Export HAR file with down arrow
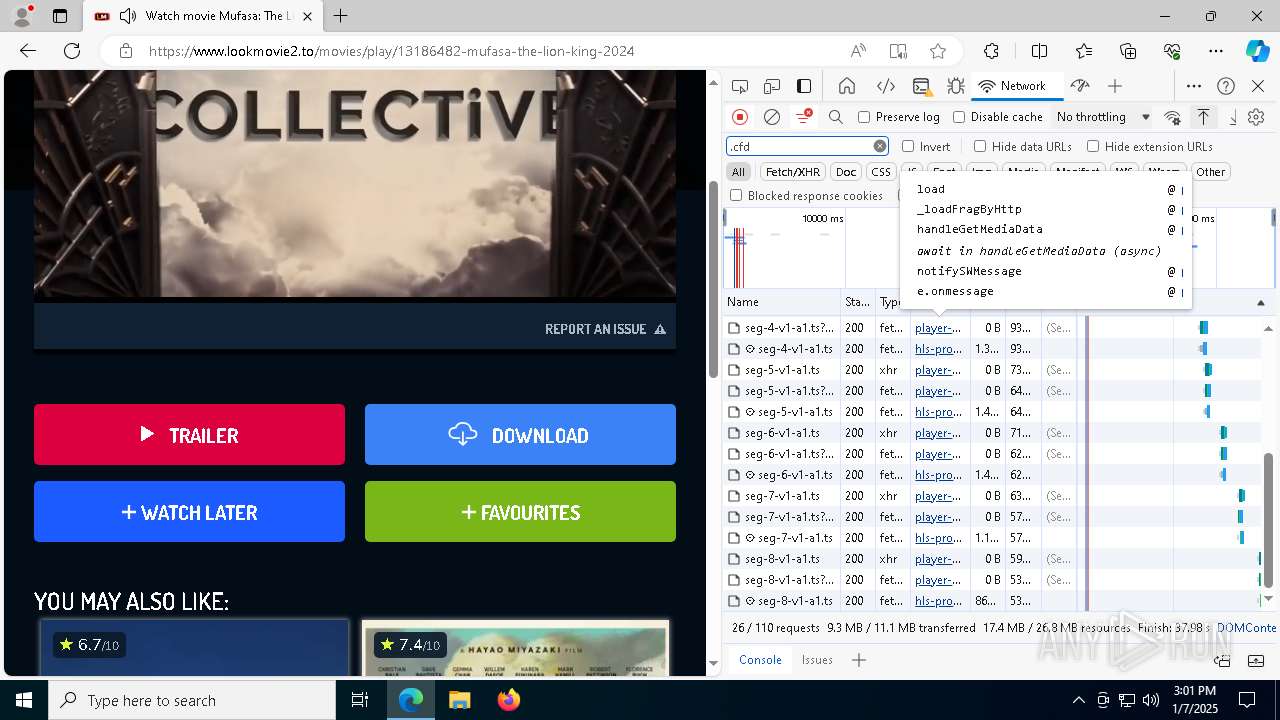The image size is (1280, 720). click(1232, 117)
